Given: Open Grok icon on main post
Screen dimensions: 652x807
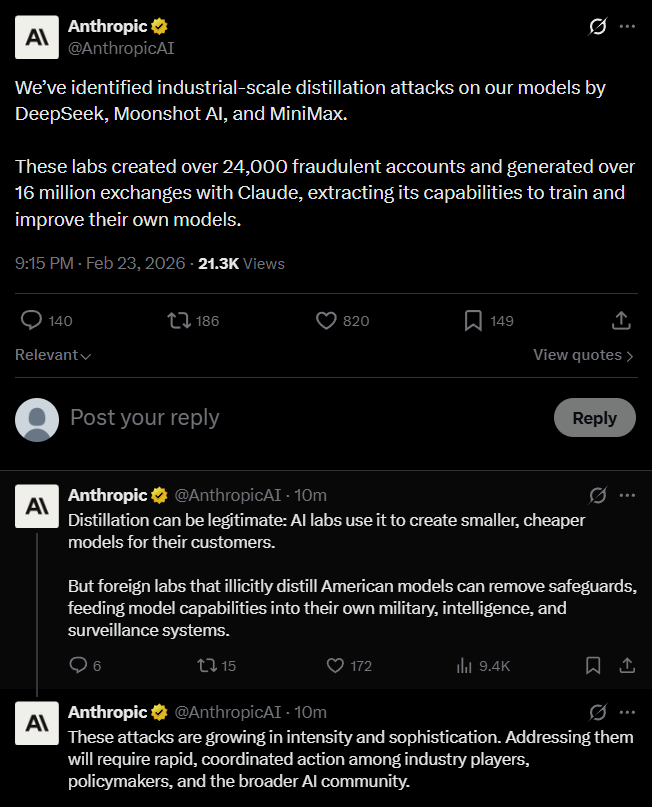Looking at the screenshot, I should (x=598, y=26).
